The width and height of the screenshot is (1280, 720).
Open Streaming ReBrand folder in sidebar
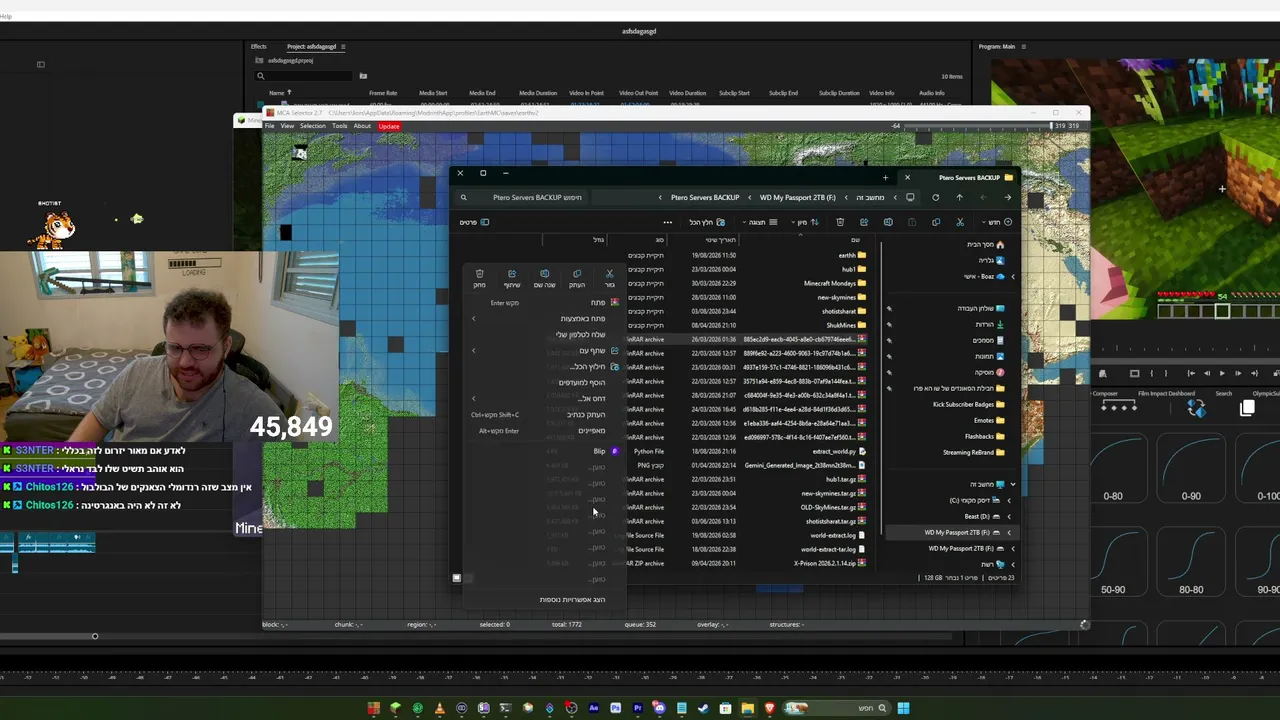click(974, 452)
